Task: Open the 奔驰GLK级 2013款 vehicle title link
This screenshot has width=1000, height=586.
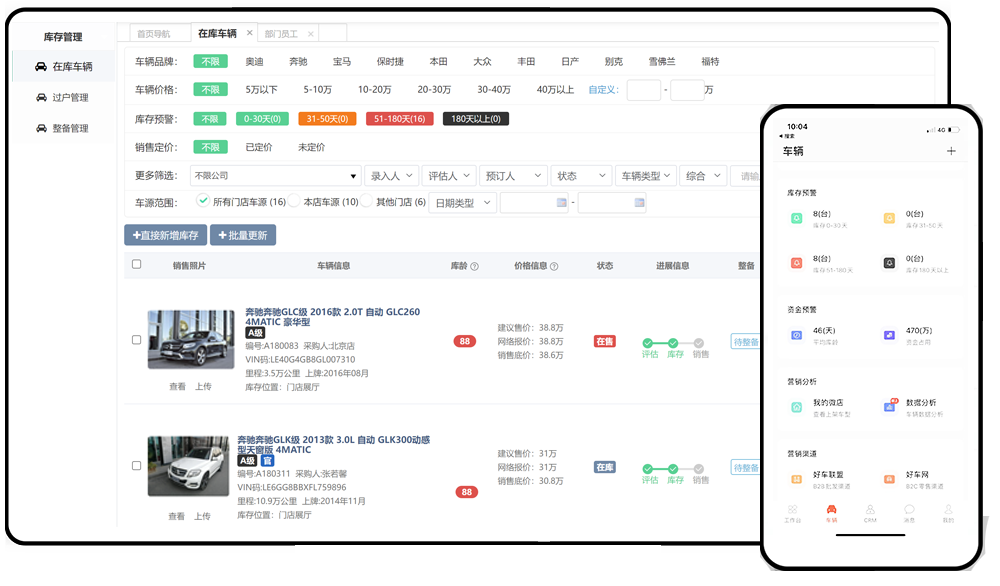Action: (x=334, y=444)
